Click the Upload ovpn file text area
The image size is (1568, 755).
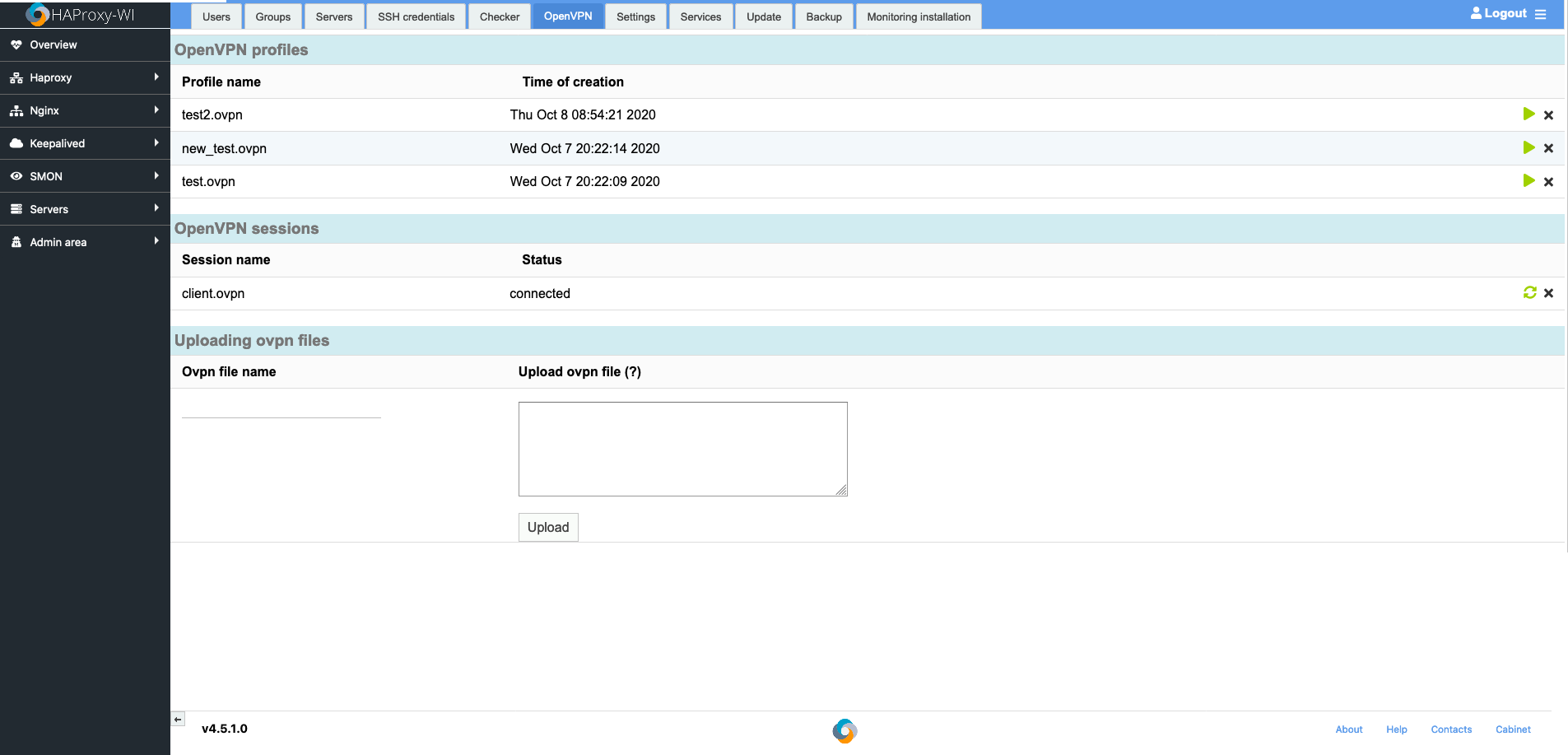tap(683, 449)
